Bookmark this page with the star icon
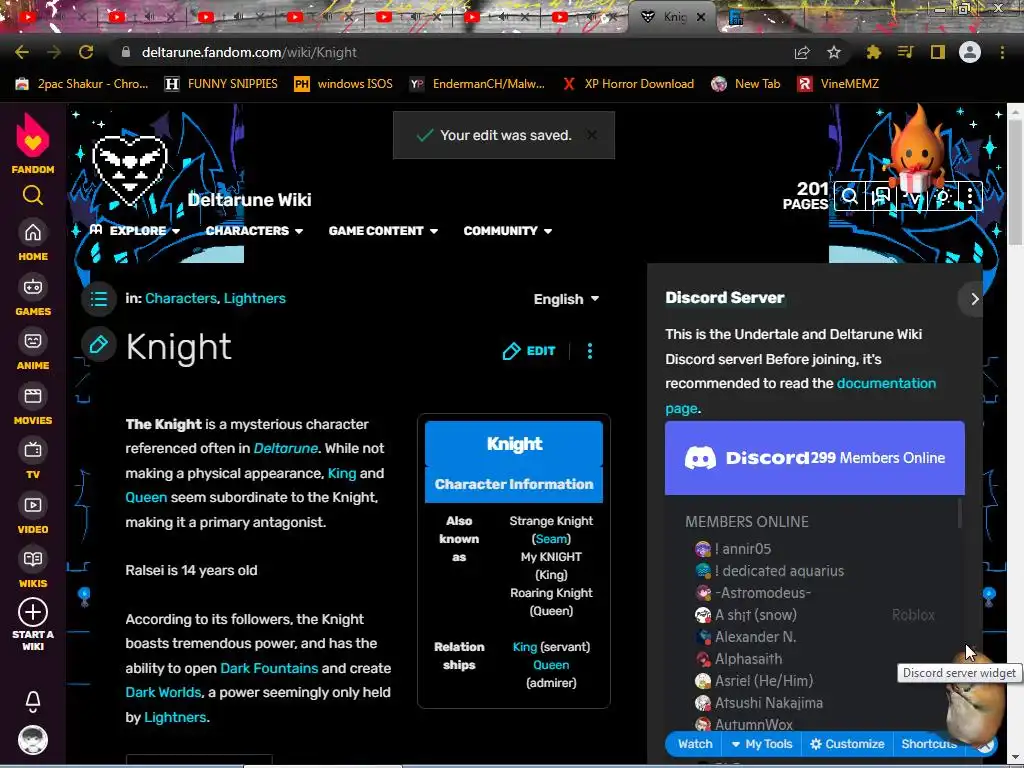The height and width of the screenshot is (768, 1024). (834, 52)
